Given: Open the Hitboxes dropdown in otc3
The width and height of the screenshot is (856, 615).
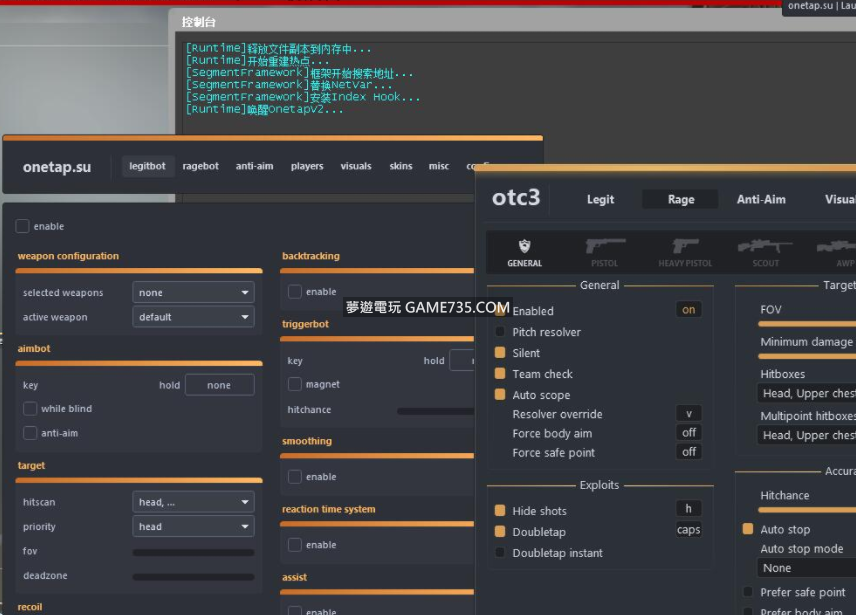Looking at the screenshot, I should point(806,393).
